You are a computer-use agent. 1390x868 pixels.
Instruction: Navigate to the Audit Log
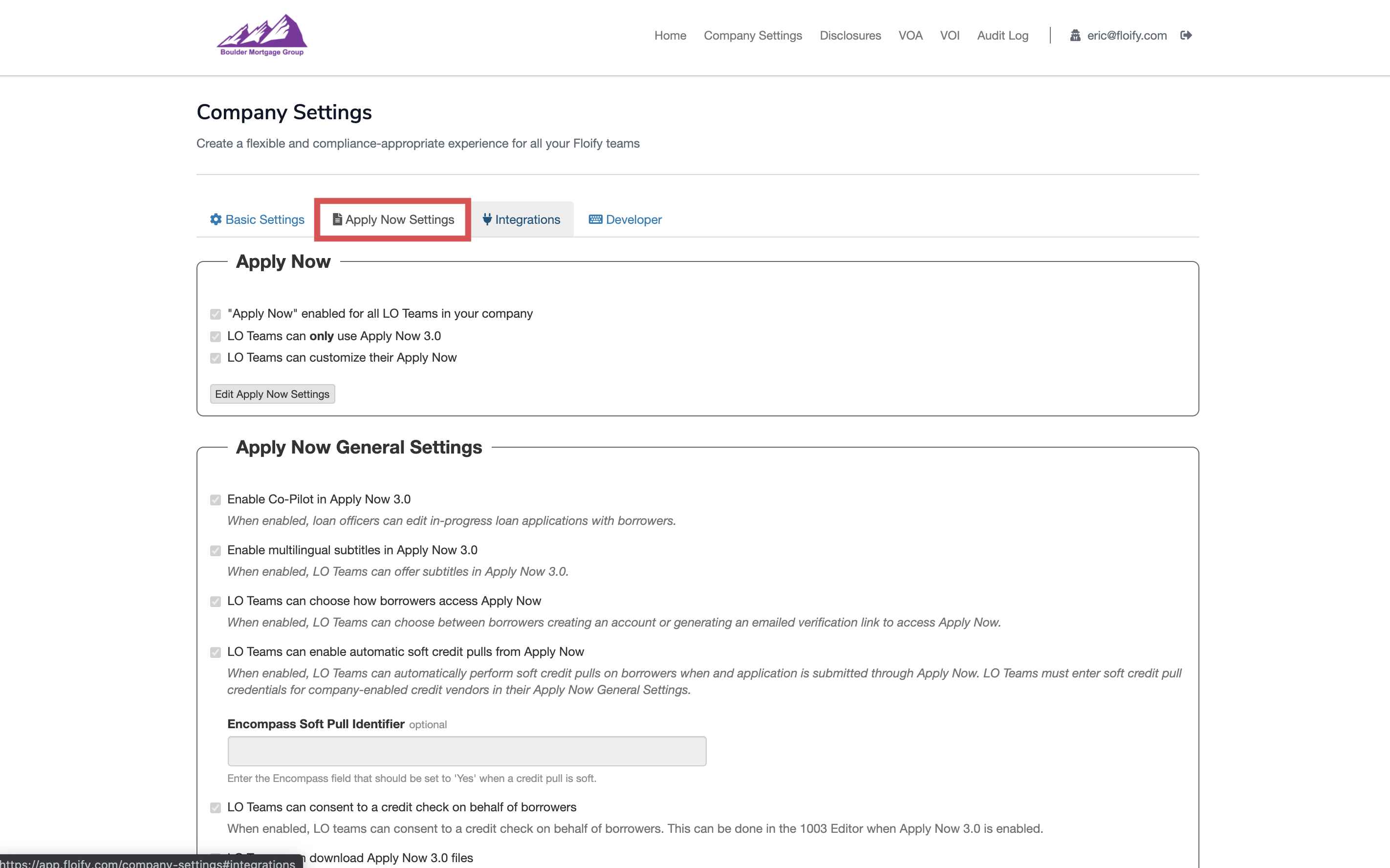pyautogui.click(x=1002, y=35)
